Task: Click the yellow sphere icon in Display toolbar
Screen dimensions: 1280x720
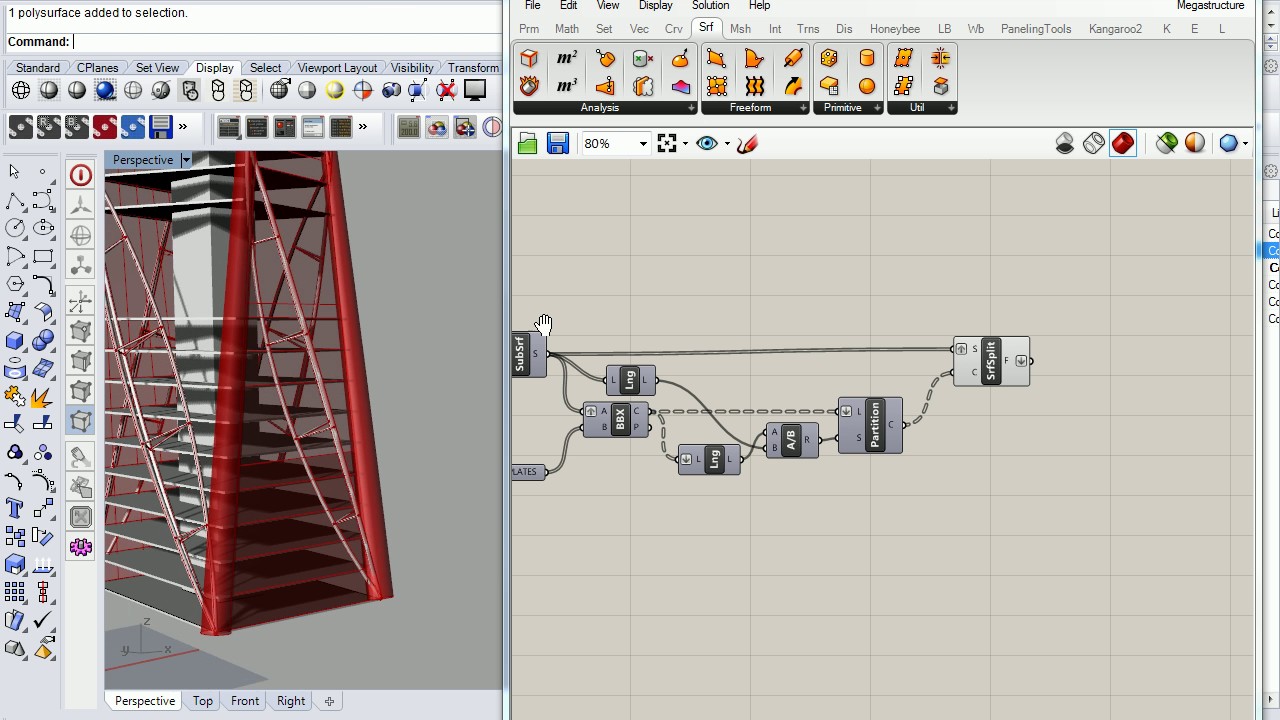Action: tap(335, 91)
